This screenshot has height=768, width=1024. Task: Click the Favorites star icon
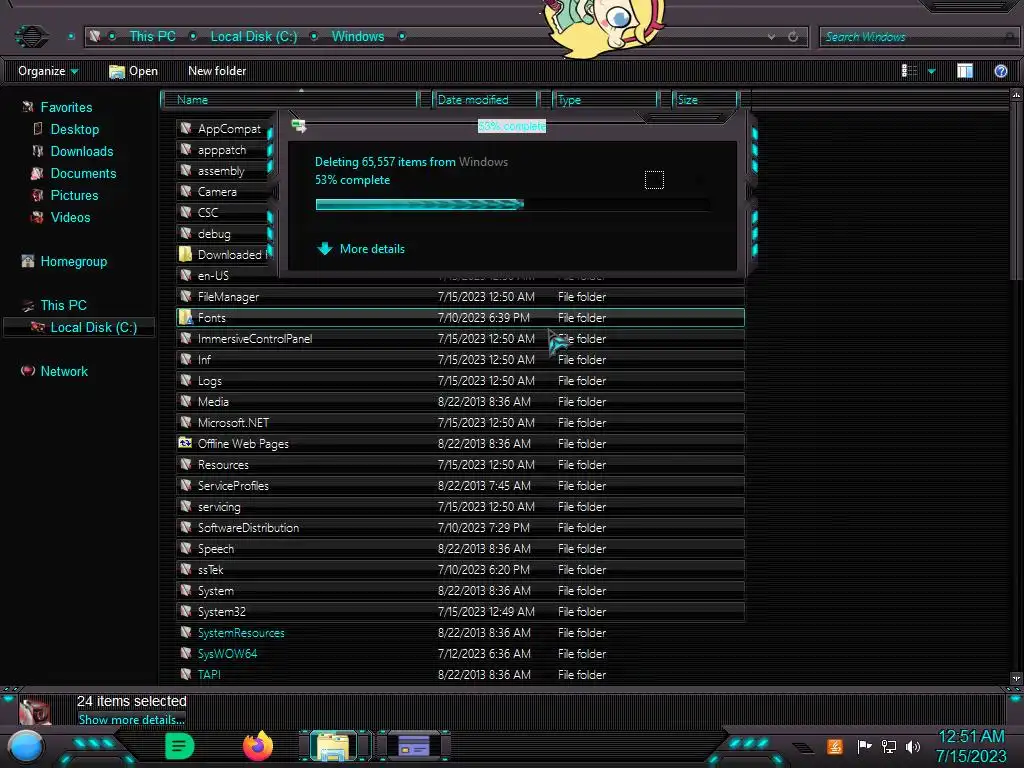27,107
